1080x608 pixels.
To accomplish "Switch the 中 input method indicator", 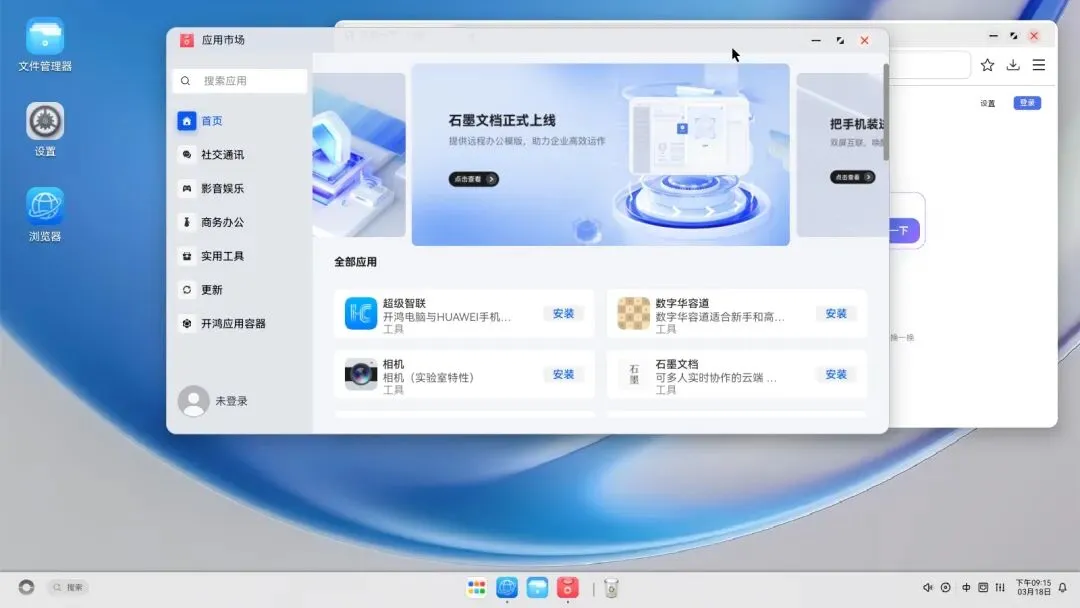I will coord(966,587).
